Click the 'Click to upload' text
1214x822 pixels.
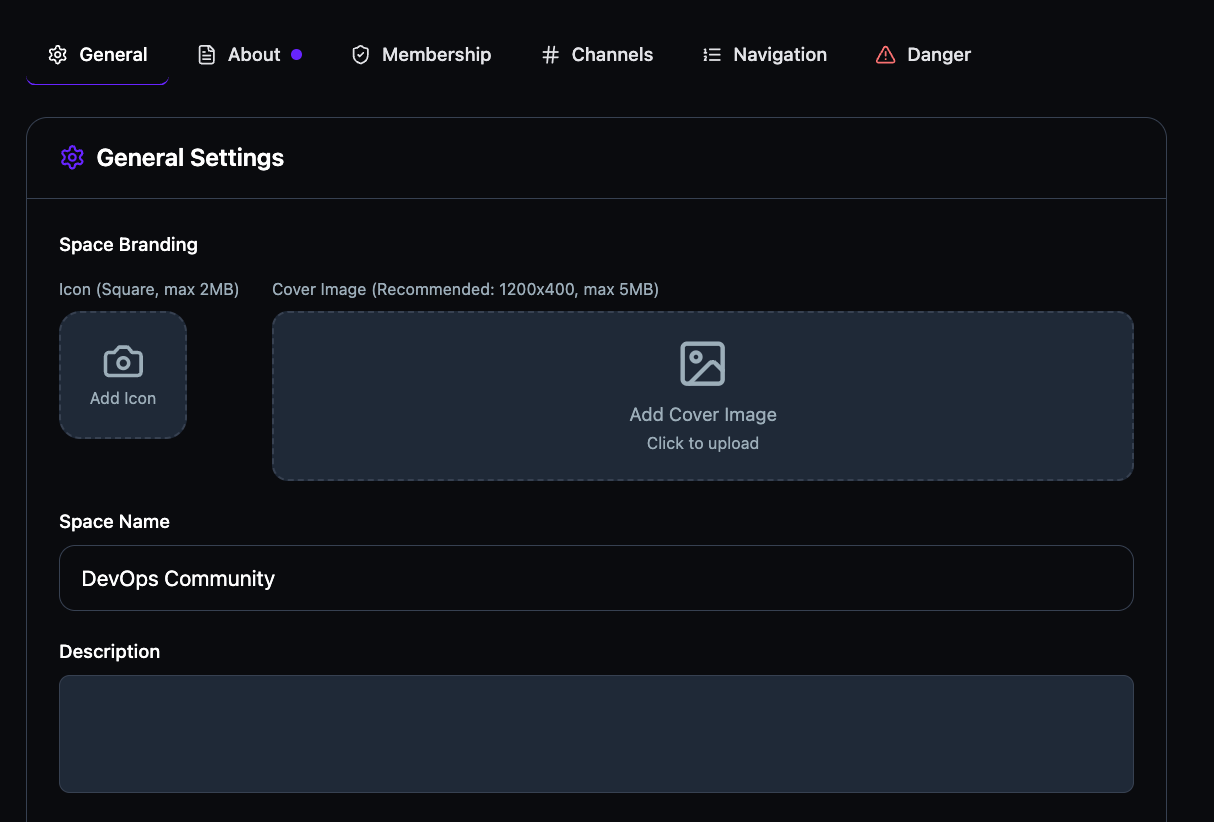pyautogui.click(x=703, y=443)
